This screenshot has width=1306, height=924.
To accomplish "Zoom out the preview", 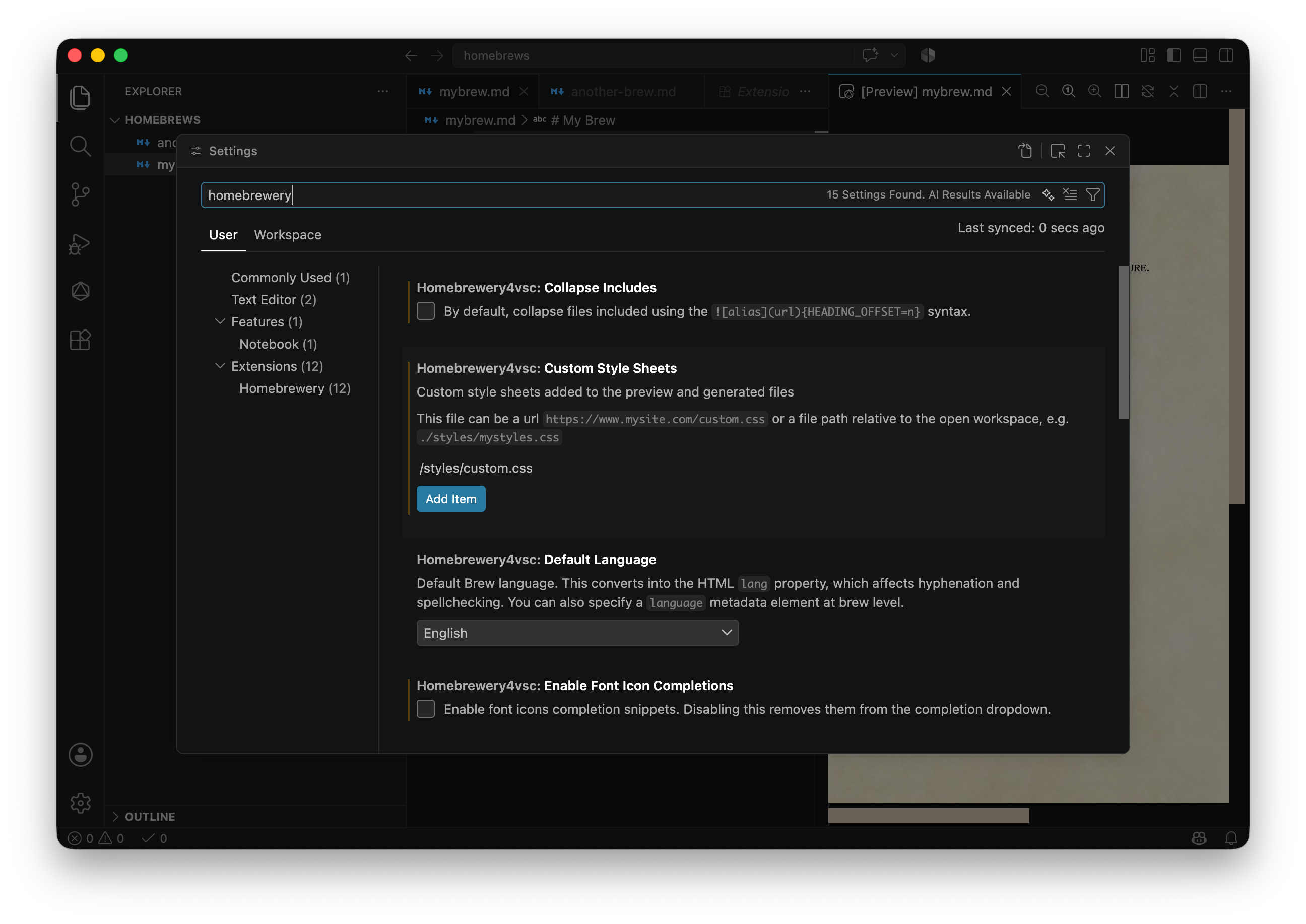I will 1042,92.
